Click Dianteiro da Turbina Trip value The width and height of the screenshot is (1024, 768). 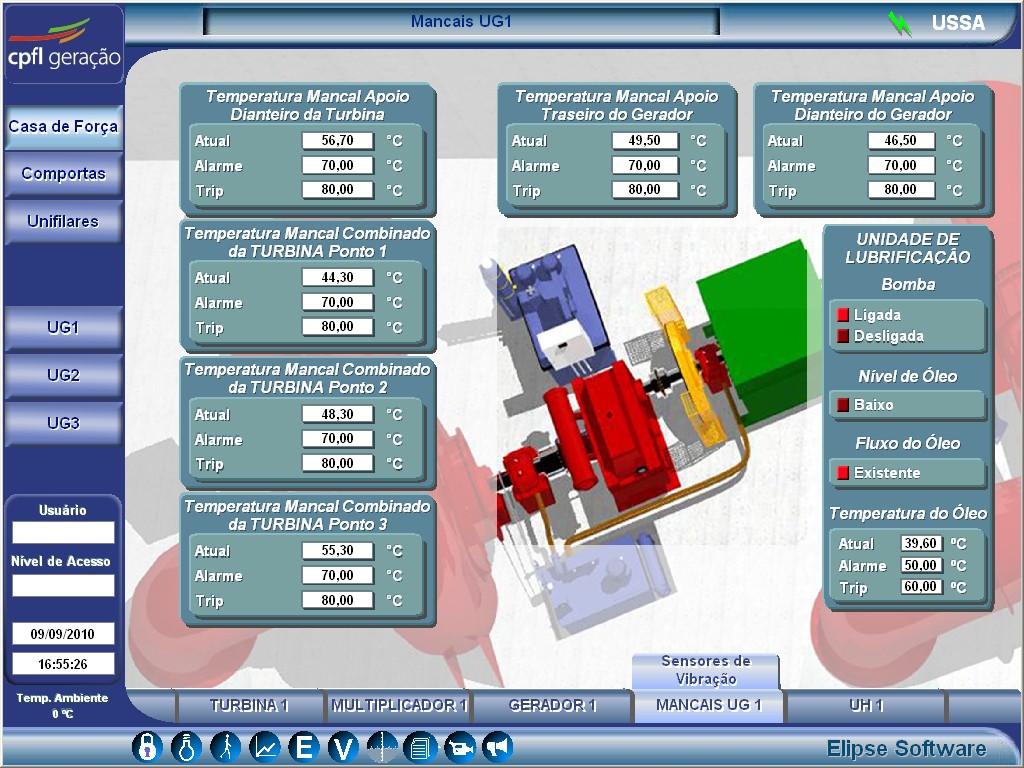[338, 190]
